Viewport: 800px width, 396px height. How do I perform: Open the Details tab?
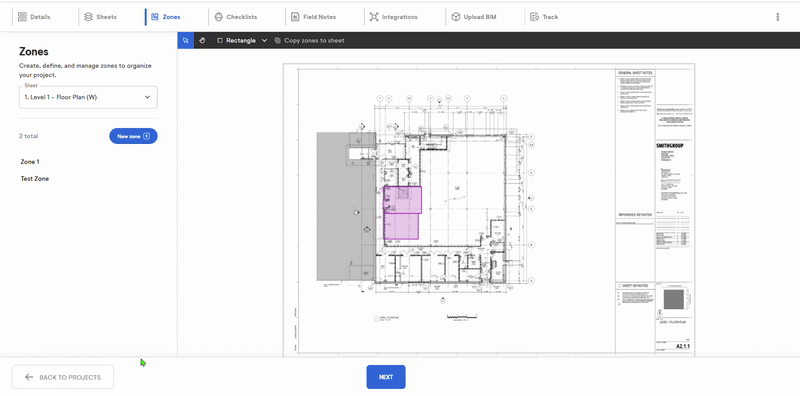[x=34, y=17]
